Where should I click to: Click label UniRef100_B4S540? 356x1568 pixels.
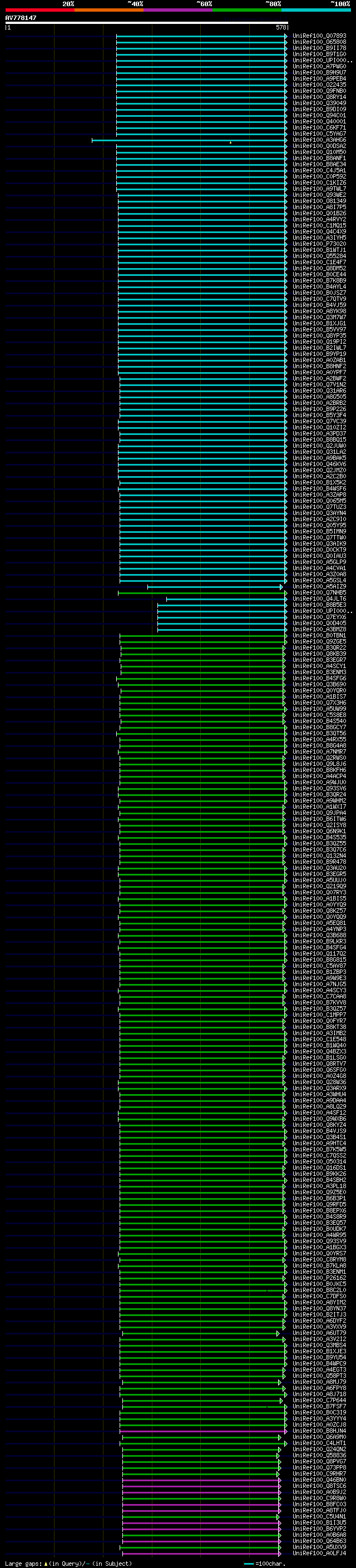(x=319, y=721)
